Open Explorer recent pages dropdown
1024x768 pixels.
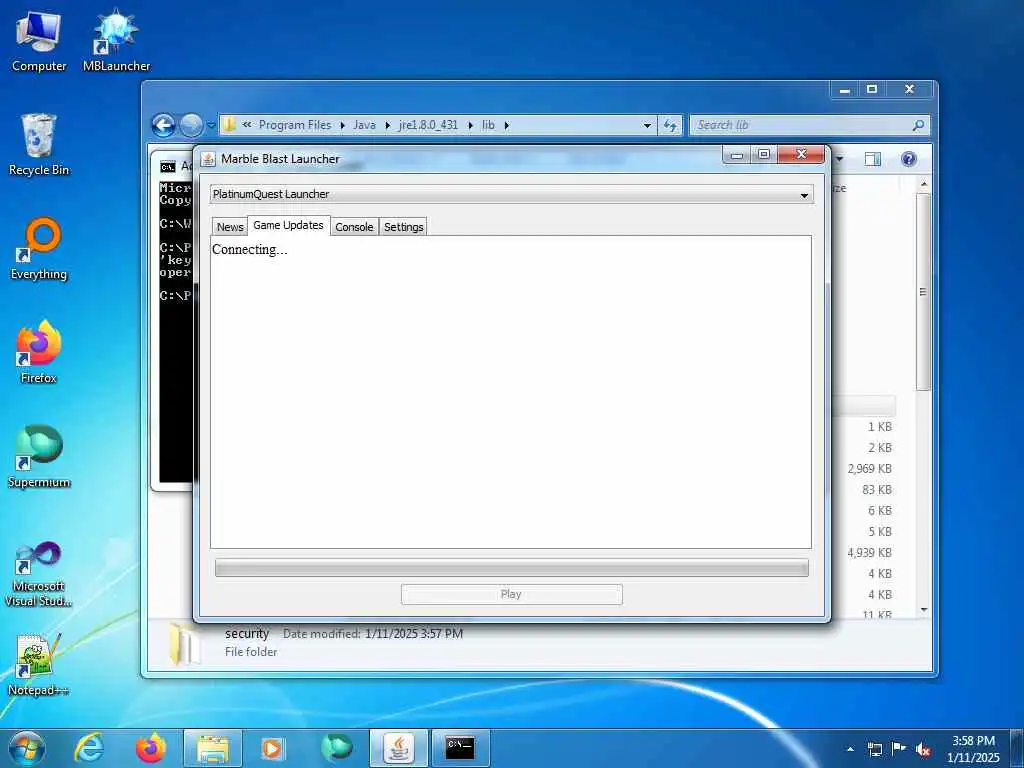click(x=211, y=125)
